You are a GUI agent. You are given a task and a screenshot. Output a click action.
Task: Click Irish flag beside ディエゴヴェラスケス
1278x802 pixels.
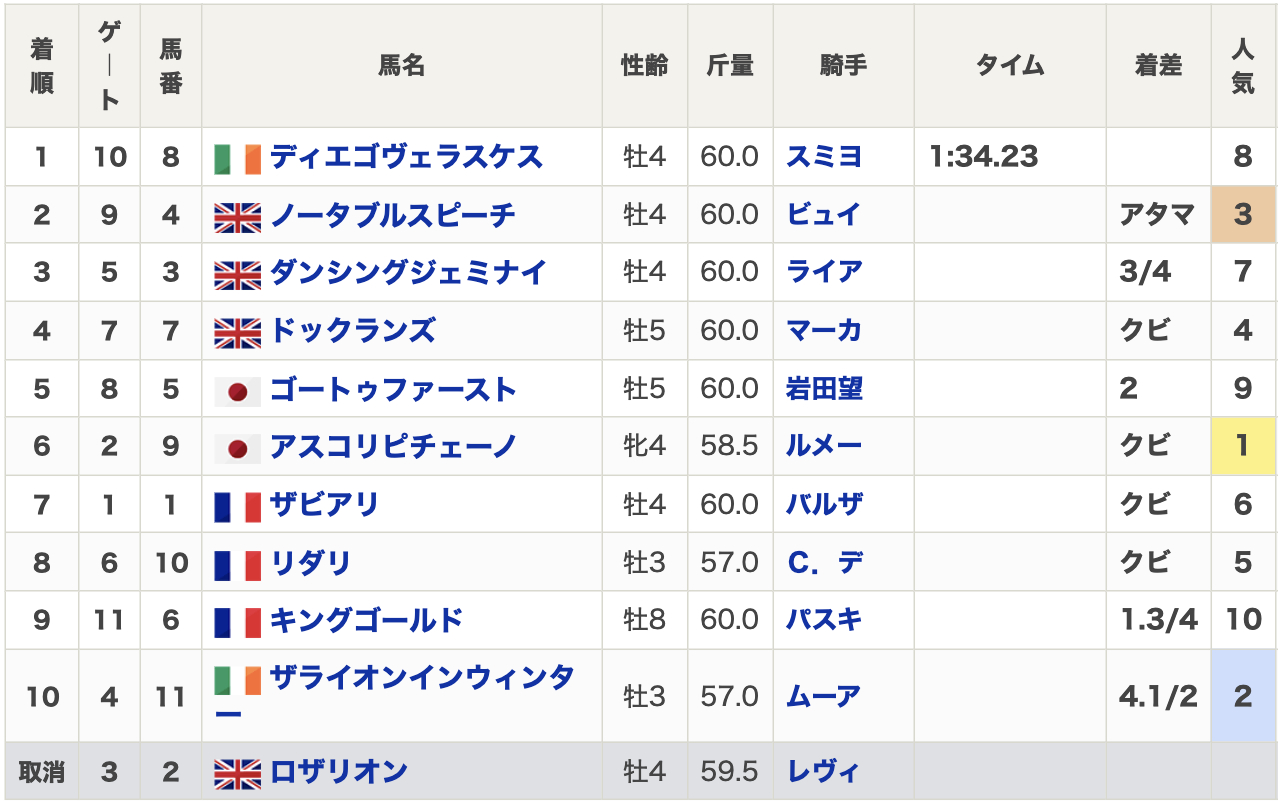pyautogui.click(x=238, y=159)
